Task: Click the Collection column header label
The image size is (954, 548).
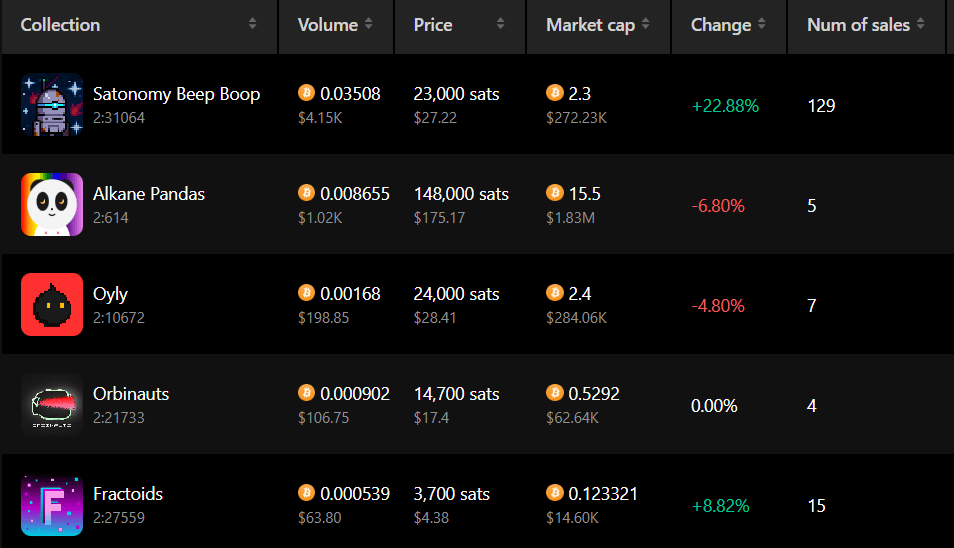Action: tap(60, 25)
